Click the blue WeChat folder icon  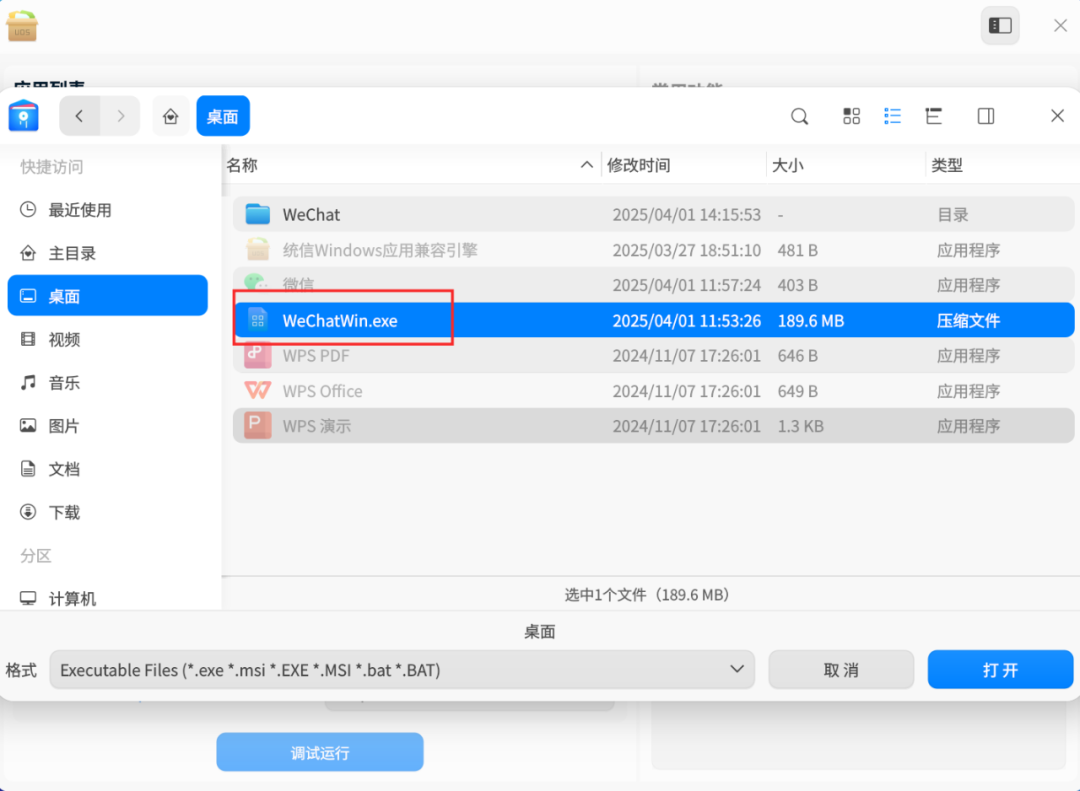(258, 214)
